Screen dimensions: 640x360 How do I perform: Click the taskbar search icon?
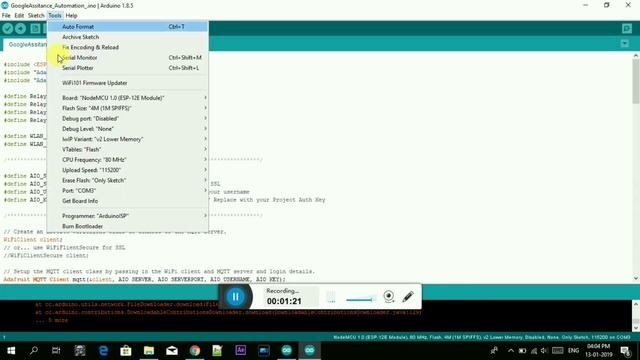[x=34, y=350]
